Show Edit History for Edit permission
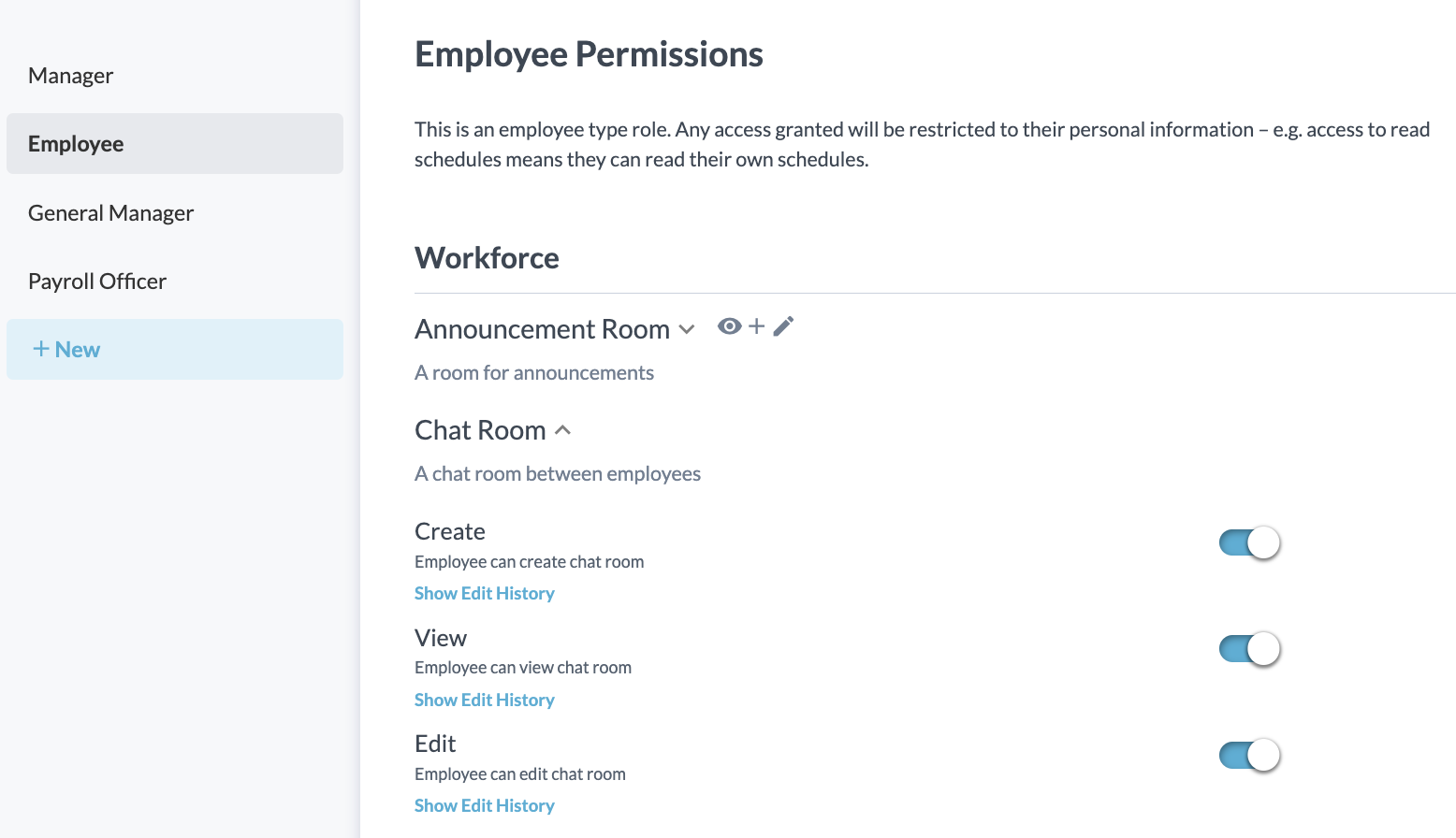The image size is (1456, 838). [x=485, y=806]
